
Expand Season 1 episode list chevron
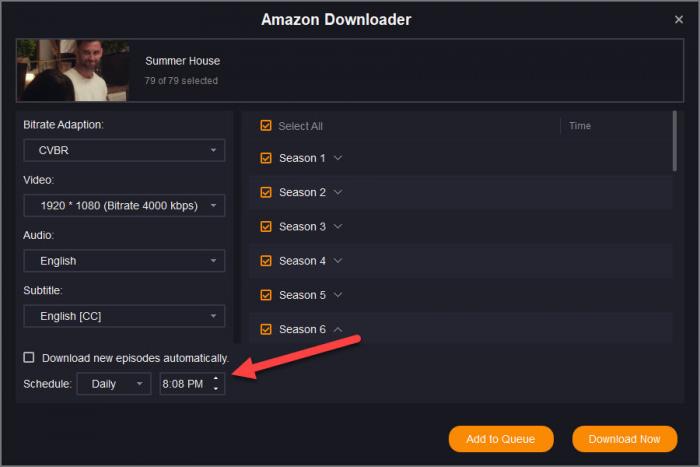tap(338, 158)
